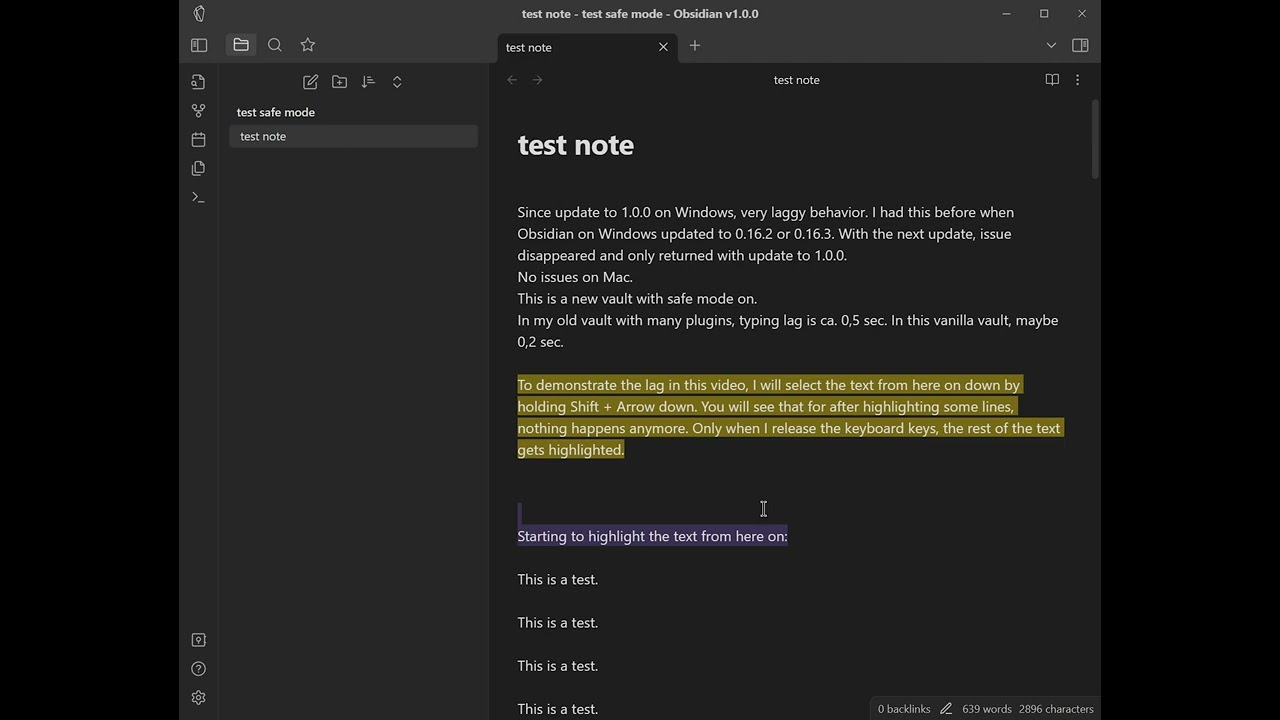The image size is (1280, 720).
Task: Toggle the left sidebar
Action: pyautogui.click(x=199, y=45)
